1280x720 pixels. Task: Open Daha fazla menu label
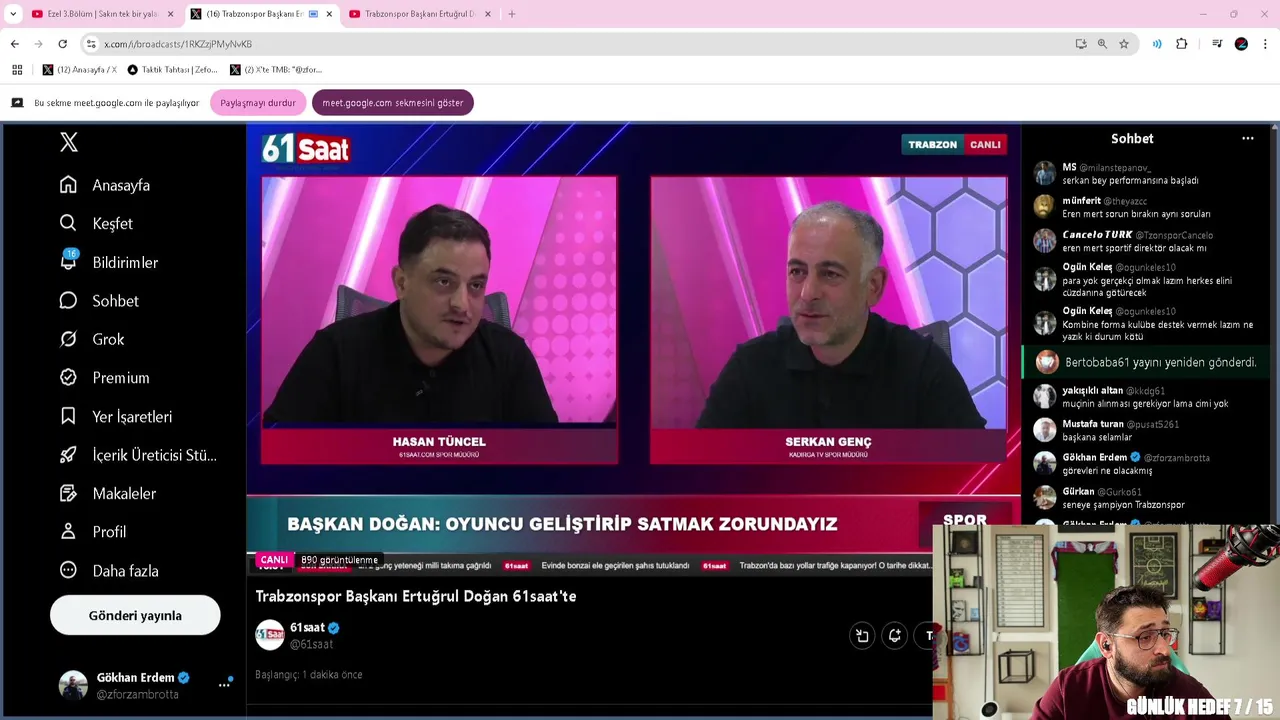tap(125, 571)
